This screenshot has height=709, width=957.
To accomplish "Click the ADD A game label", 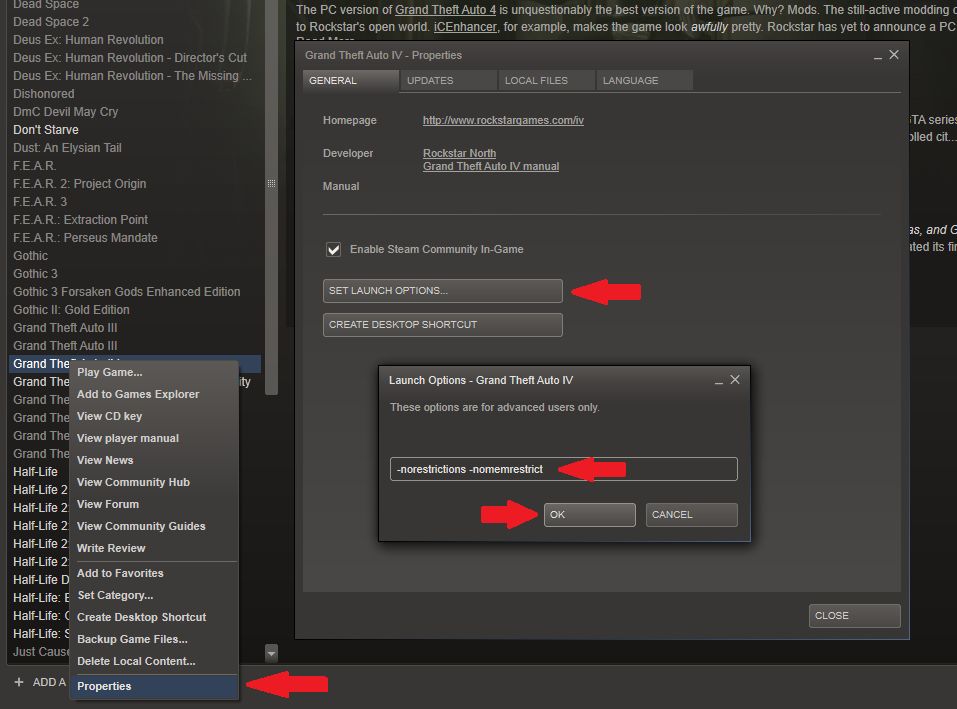I will pos(49,682).
